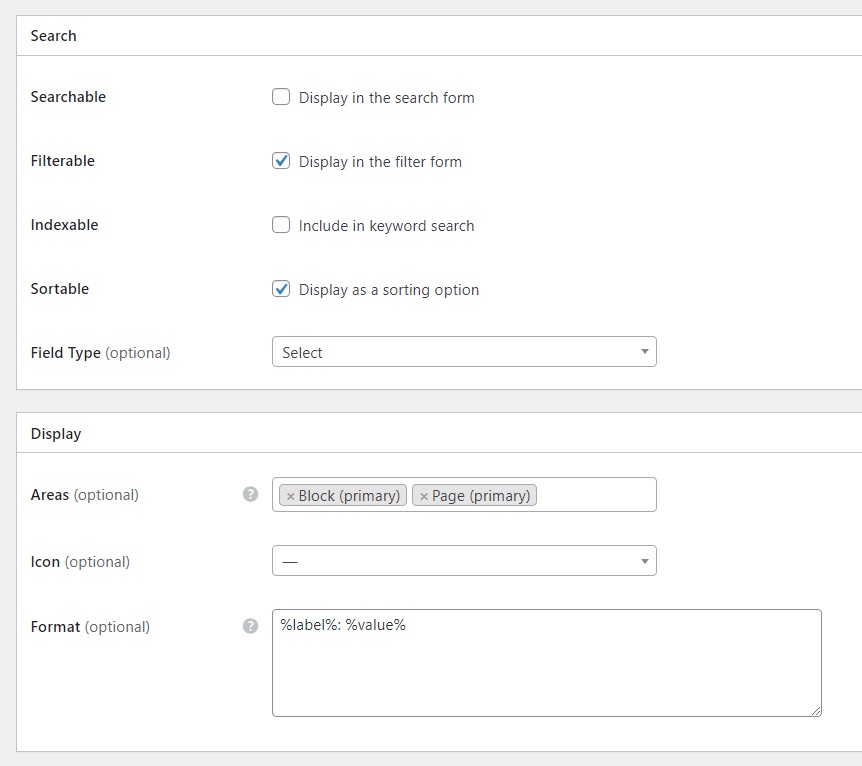Click the Sortable field label
This screenshot has height=766, width=862.
point(59,289)
